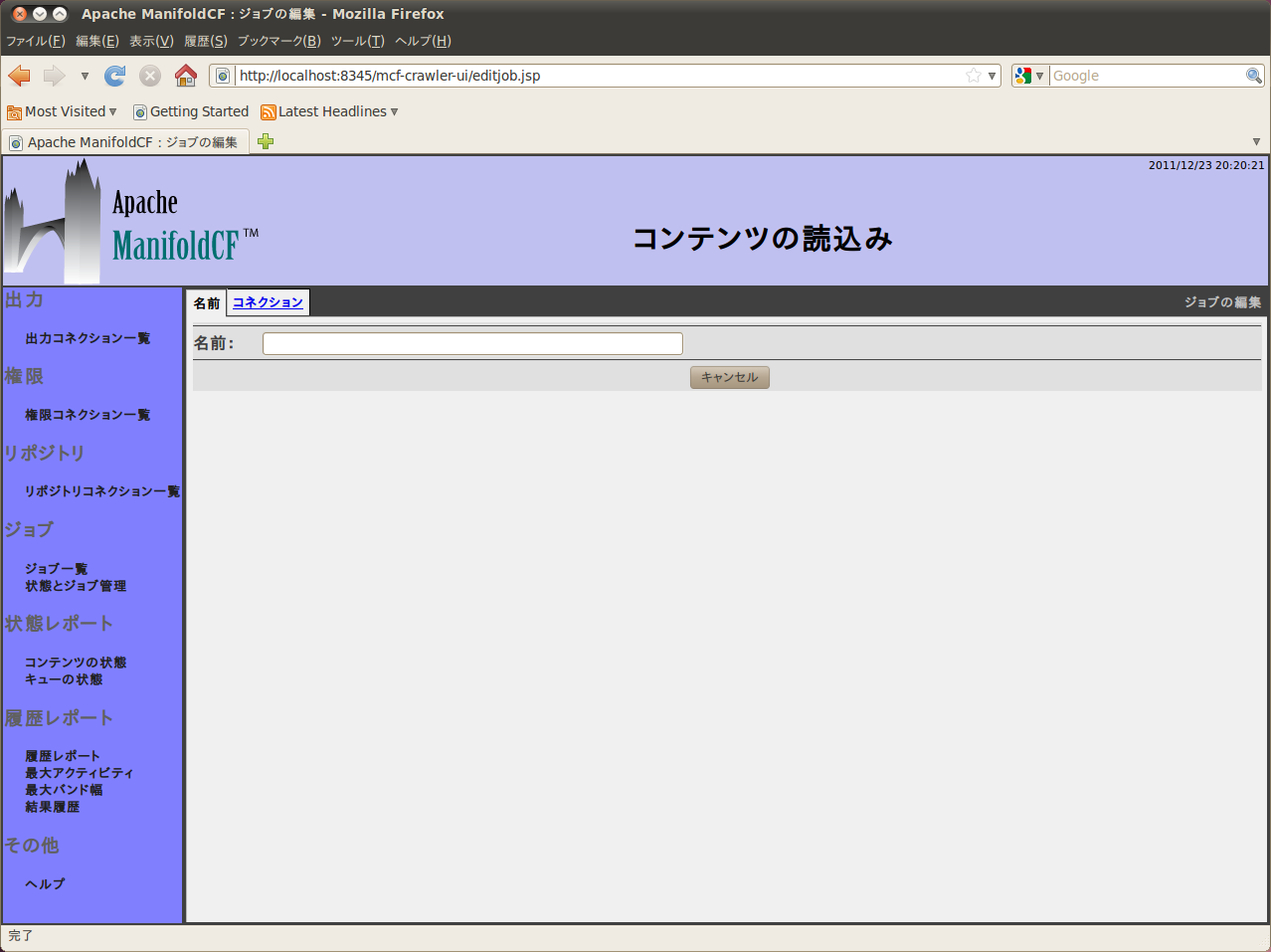Switch to the コネクション tab
The image size is (1271, 952).
(268, 302)
